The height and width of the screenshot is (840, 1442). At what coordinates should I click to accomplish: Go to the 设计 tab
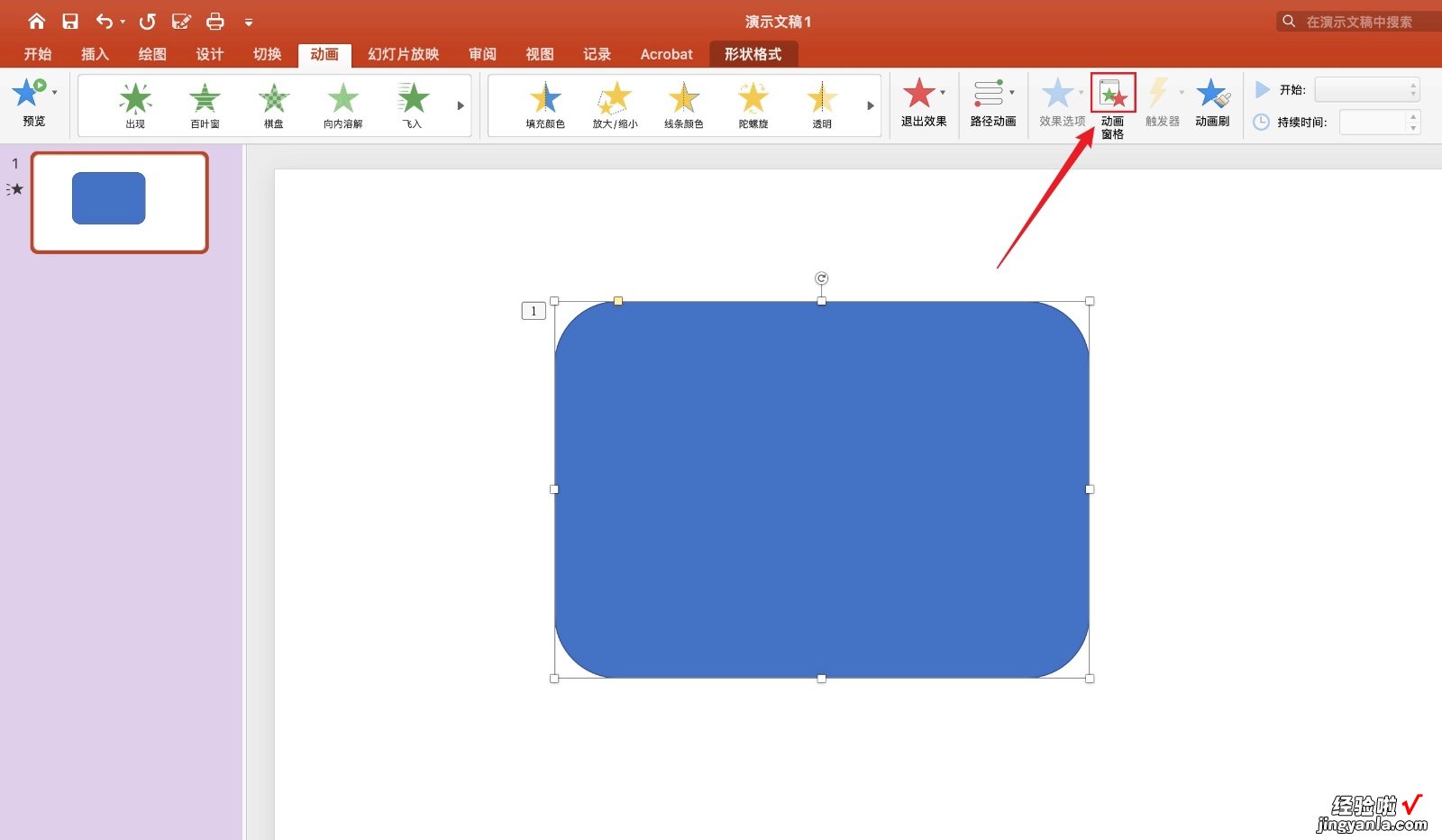point(210,54)
